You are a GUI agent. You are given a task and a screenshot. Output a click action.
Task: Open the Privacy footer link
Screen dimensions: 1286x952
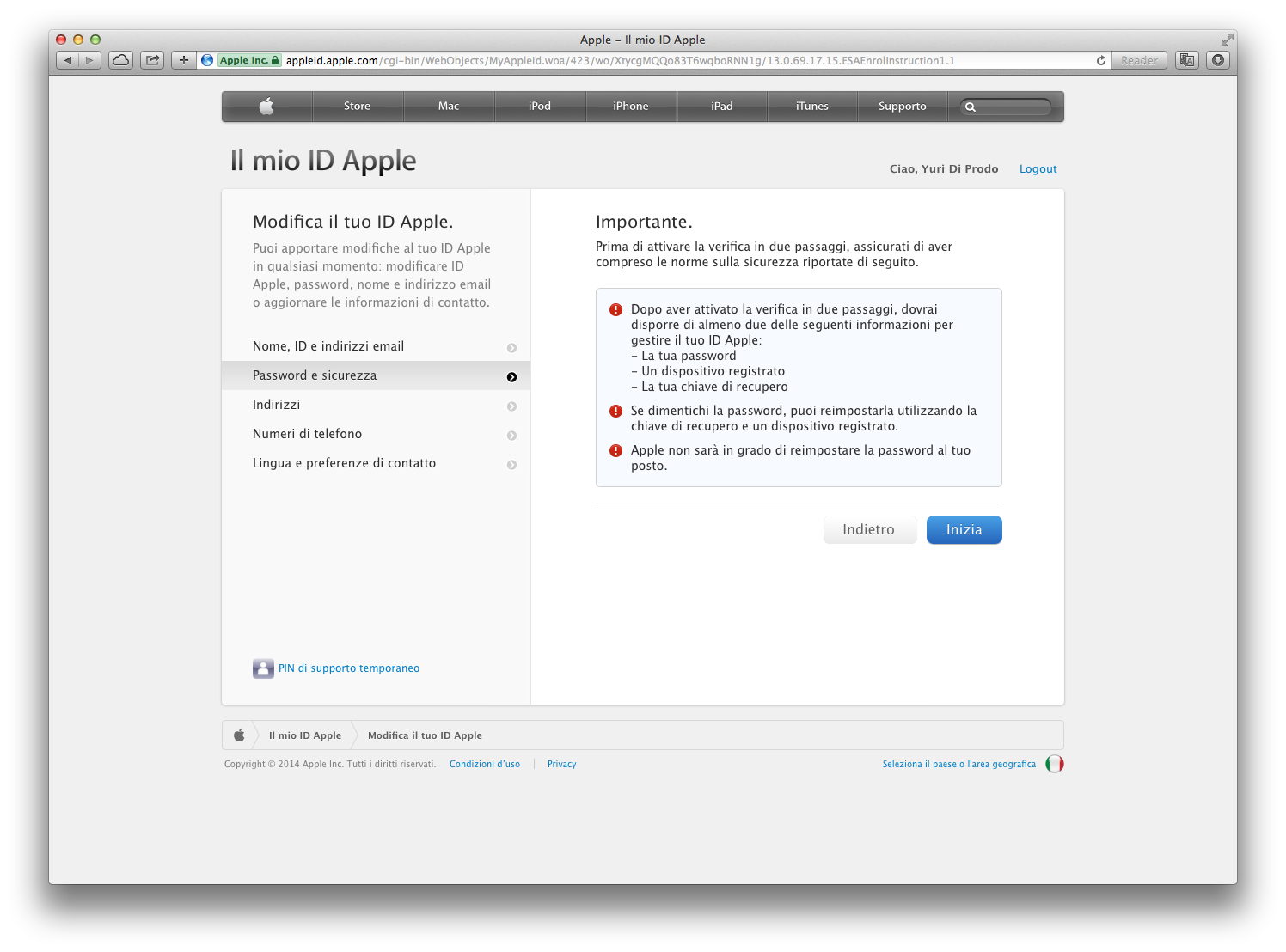click(x=562, y=764)
